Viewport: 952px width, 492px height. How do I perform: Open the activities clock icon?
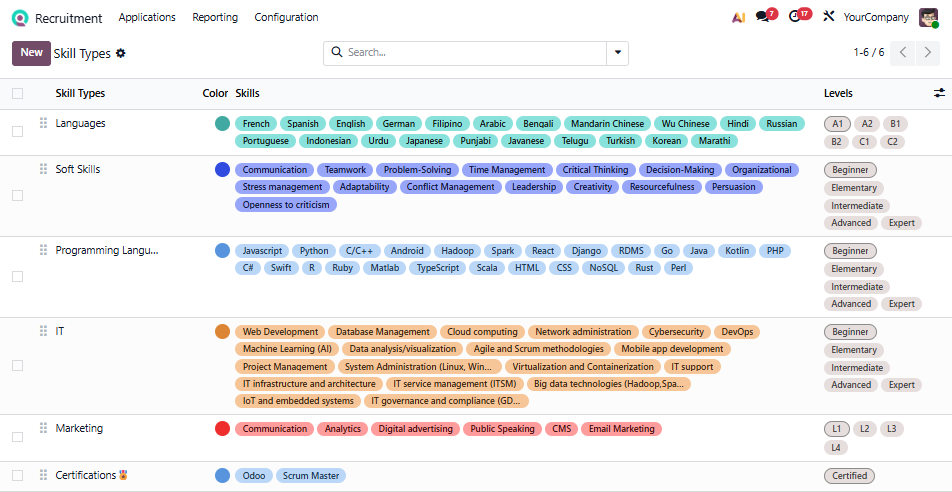[x=795, y=17]
